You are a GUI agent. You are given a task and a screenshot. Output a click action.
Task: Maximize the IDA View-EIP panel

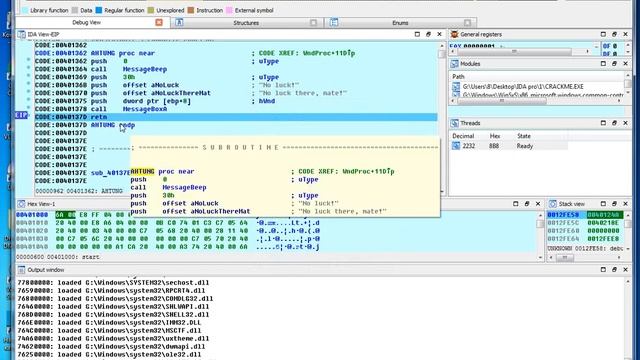point(417,34)
